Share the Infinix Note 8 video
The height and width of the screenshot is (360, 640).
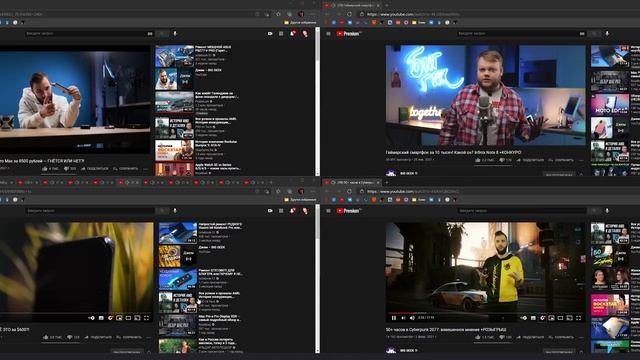(531, 160)
